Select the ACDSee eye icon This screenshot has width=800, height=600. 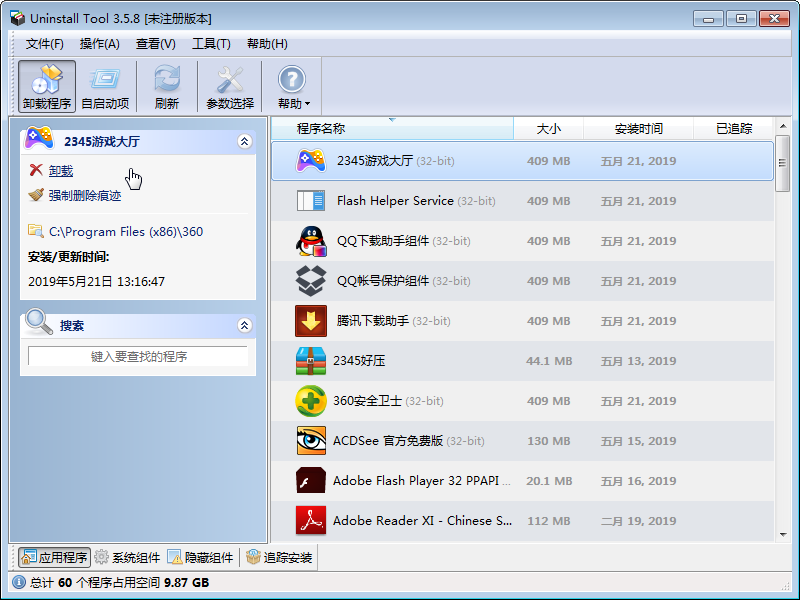[311, 441]
